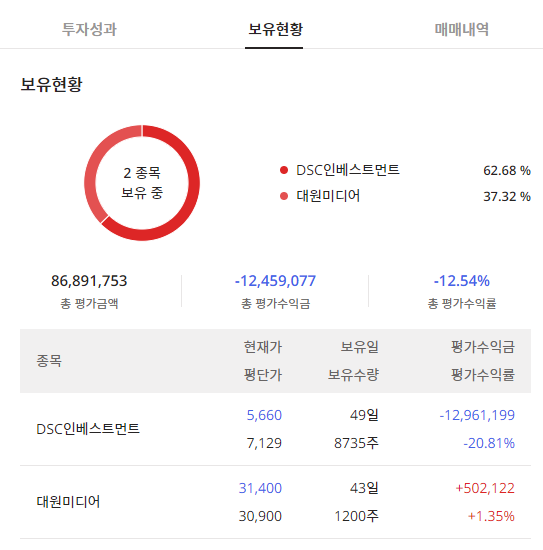This screenshot has width=543, height=550.
Task: Click average price 30,900
Action: coord(260,516)
